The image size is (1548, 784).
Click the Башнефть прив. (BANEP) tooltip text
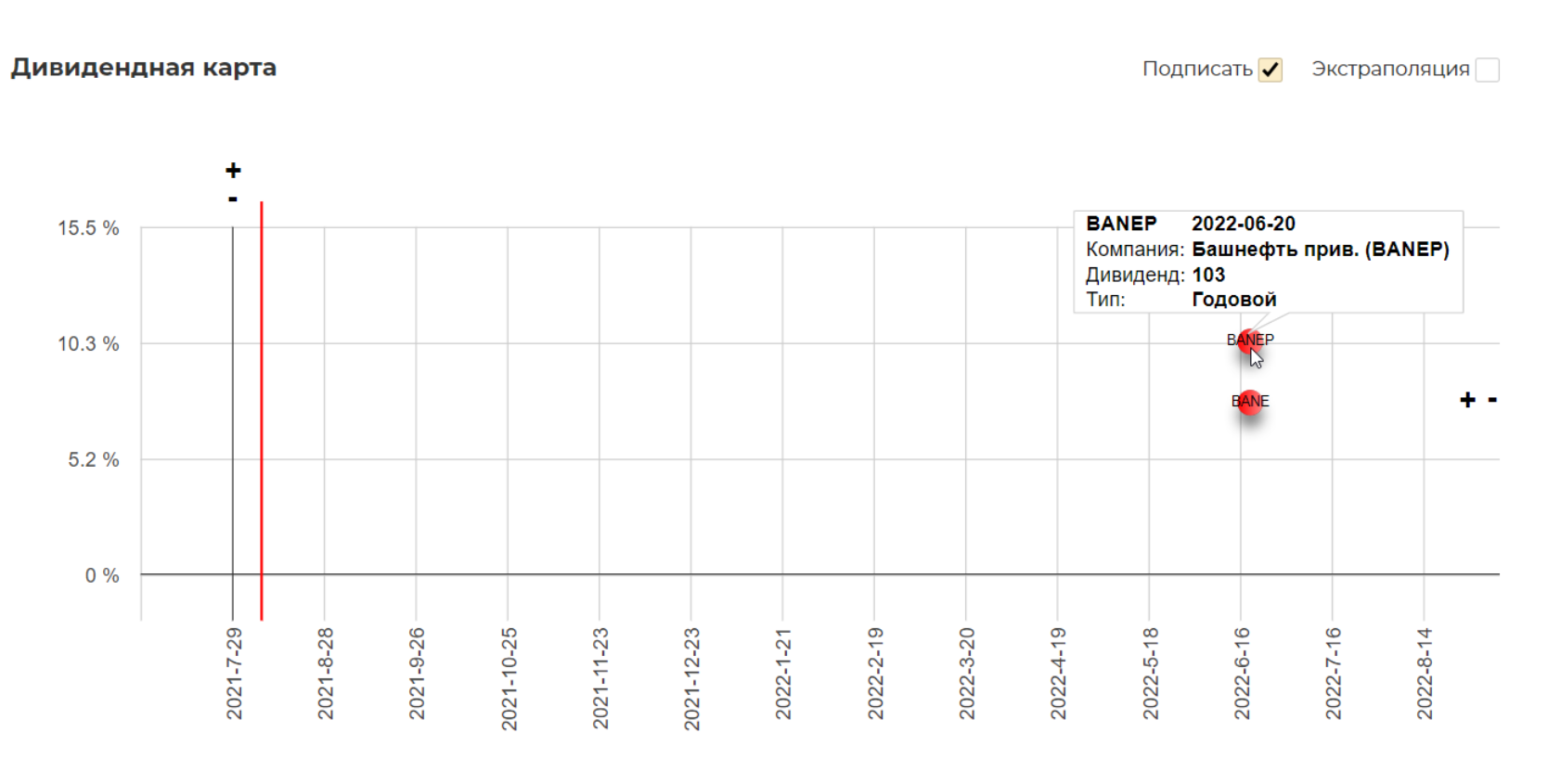1320,249
